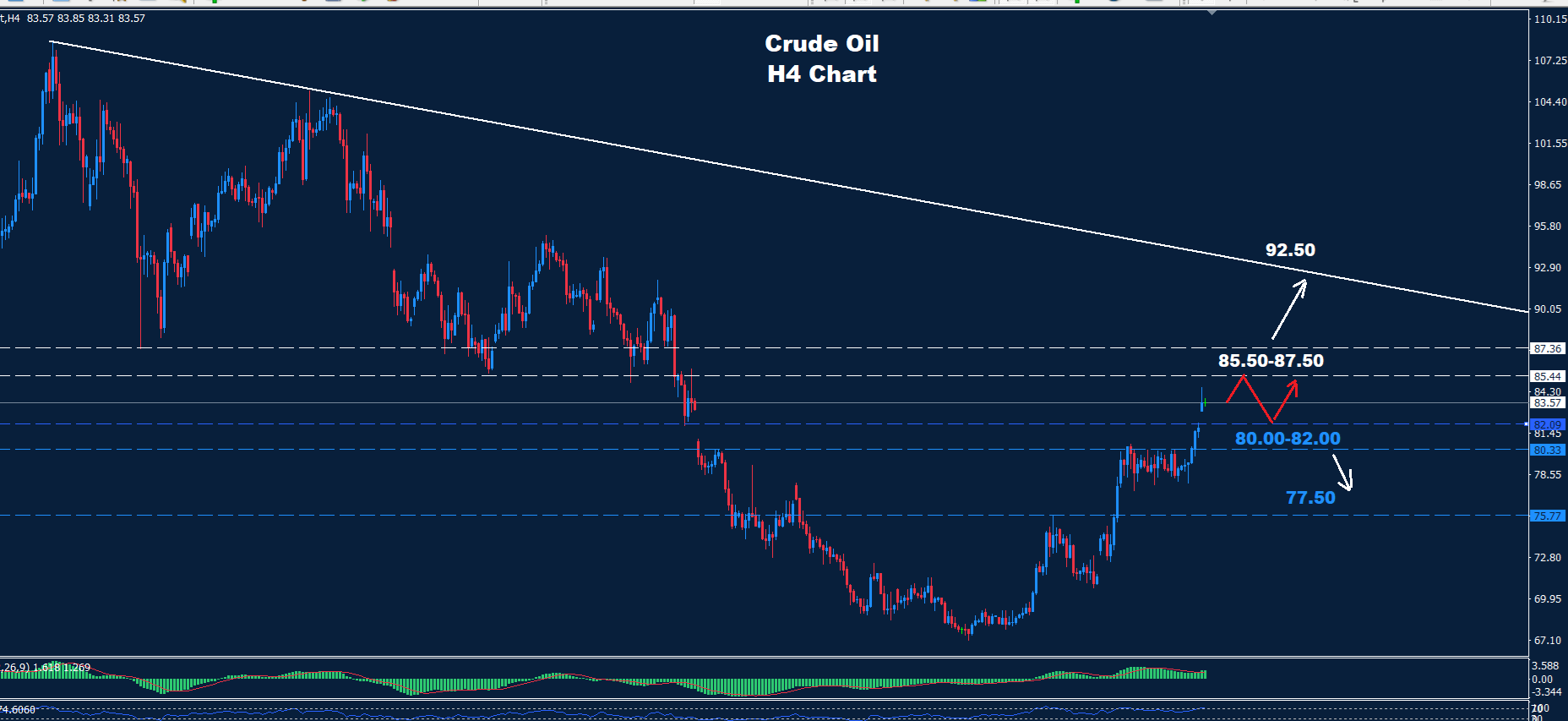Click the blue 82.09 price level tag

click(1548, 424)
